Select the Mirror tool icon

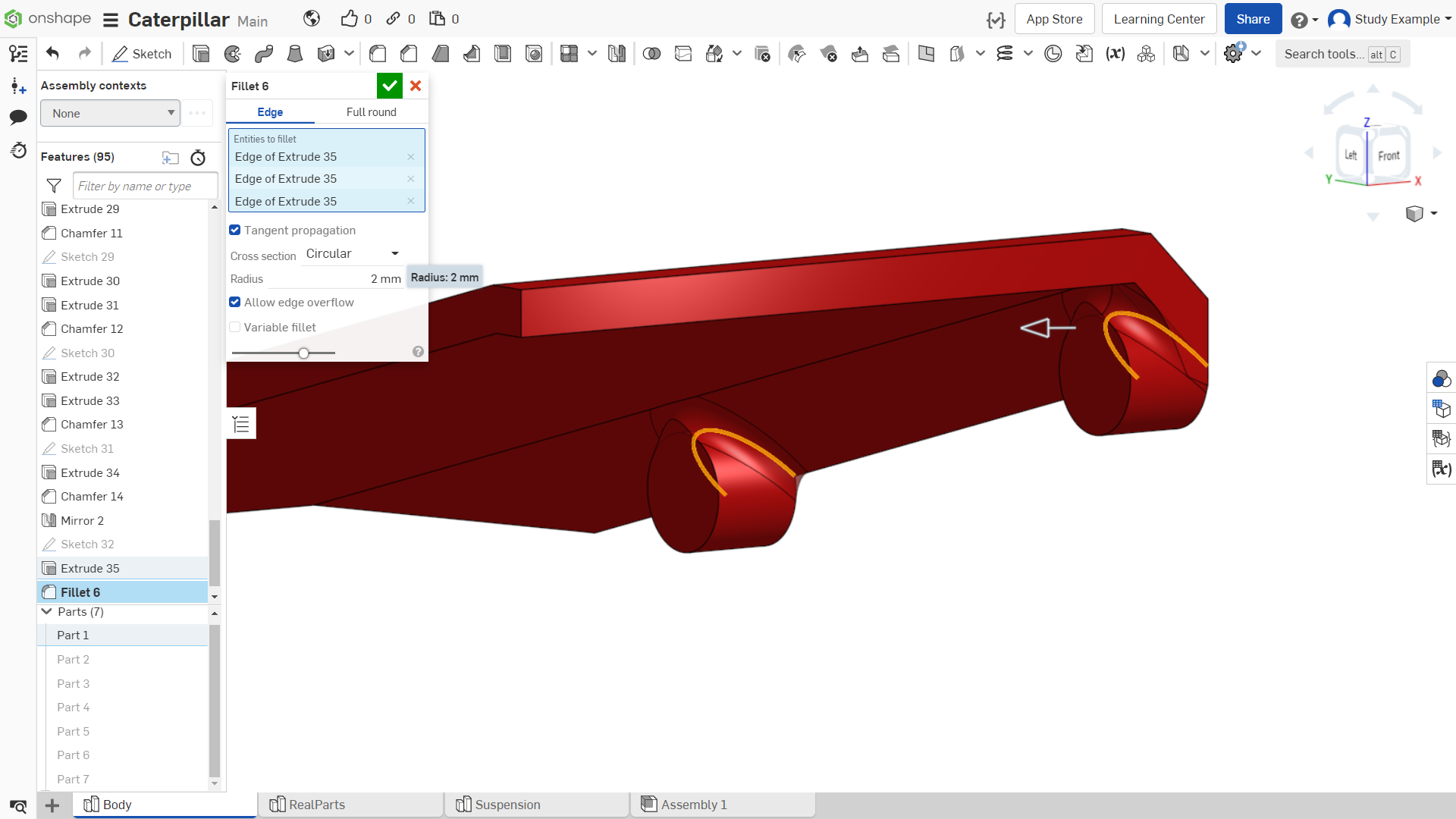[617, 54]
